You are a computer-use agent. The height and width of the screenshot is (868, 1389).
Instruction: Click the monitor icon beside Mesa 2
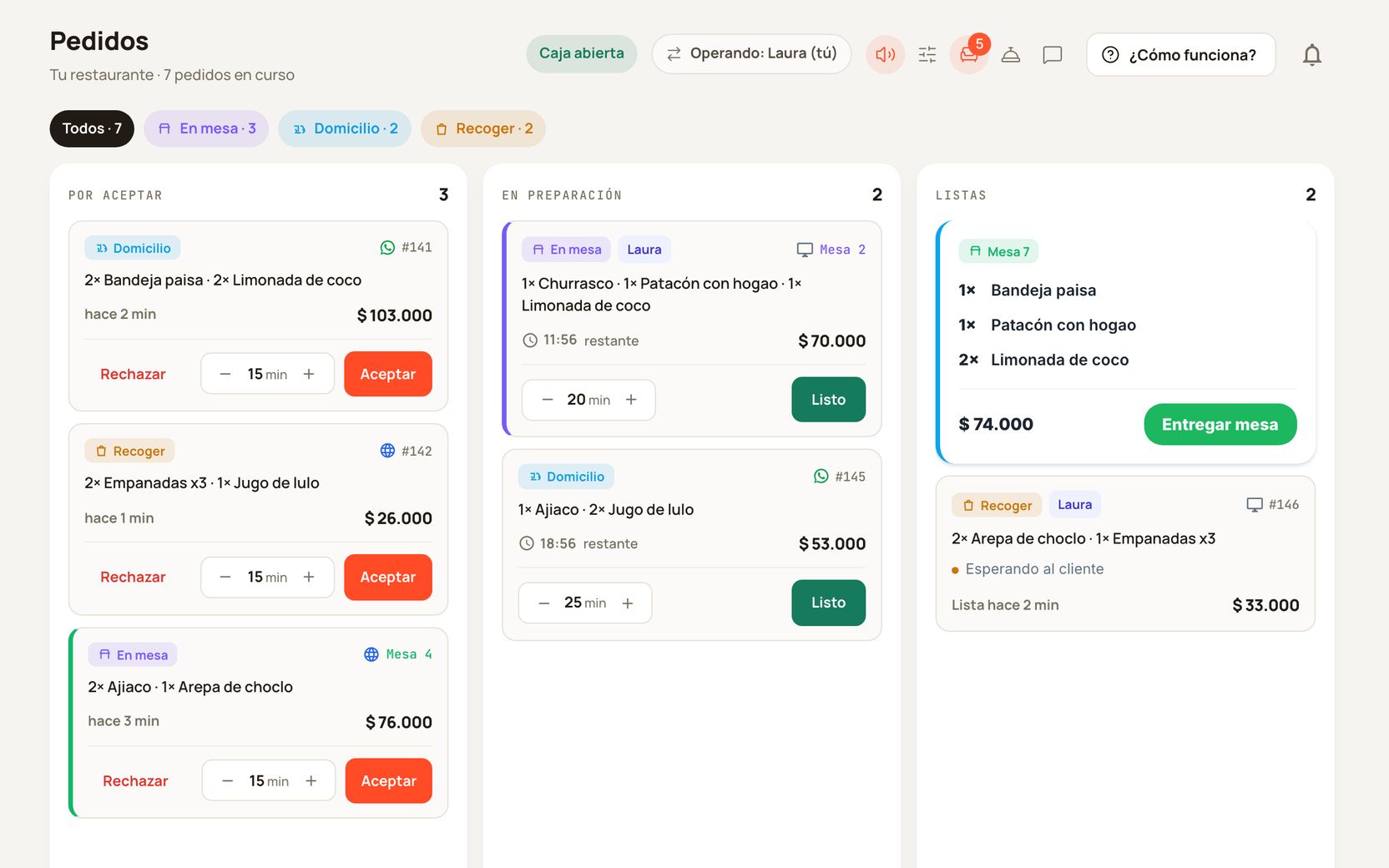[805, 250]
